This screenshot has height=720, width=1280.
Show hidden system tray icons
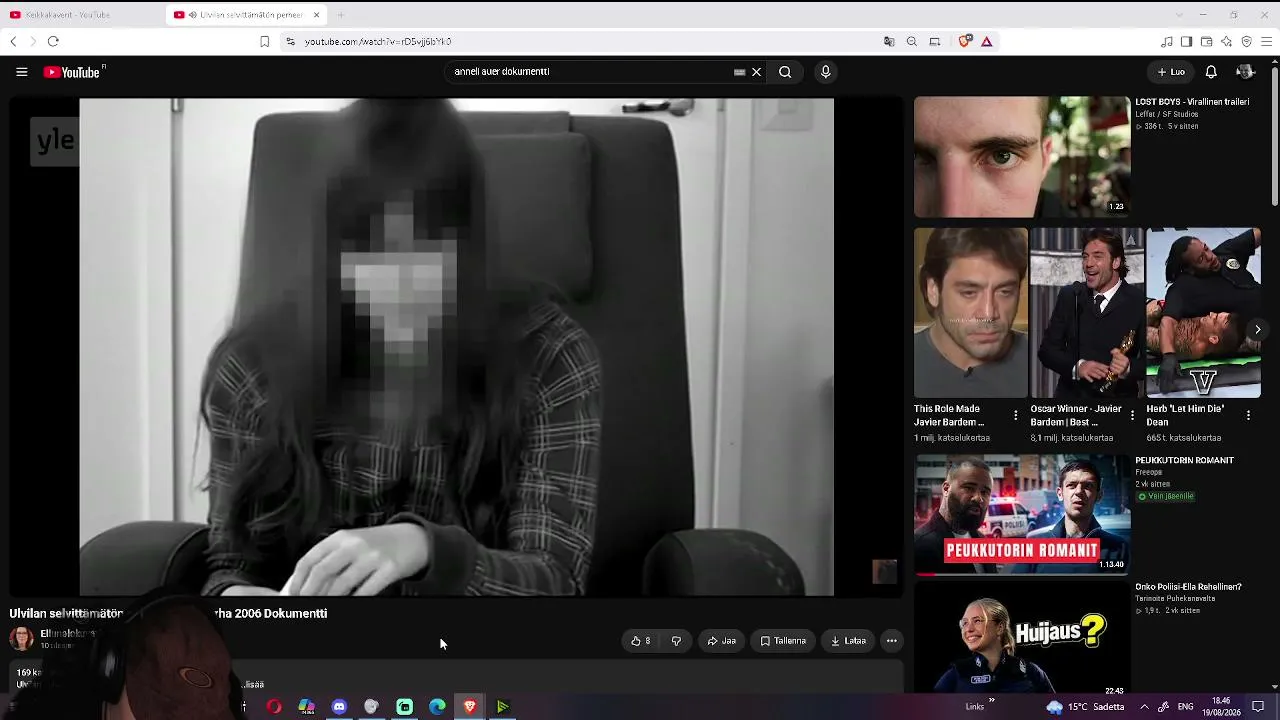1144,707
